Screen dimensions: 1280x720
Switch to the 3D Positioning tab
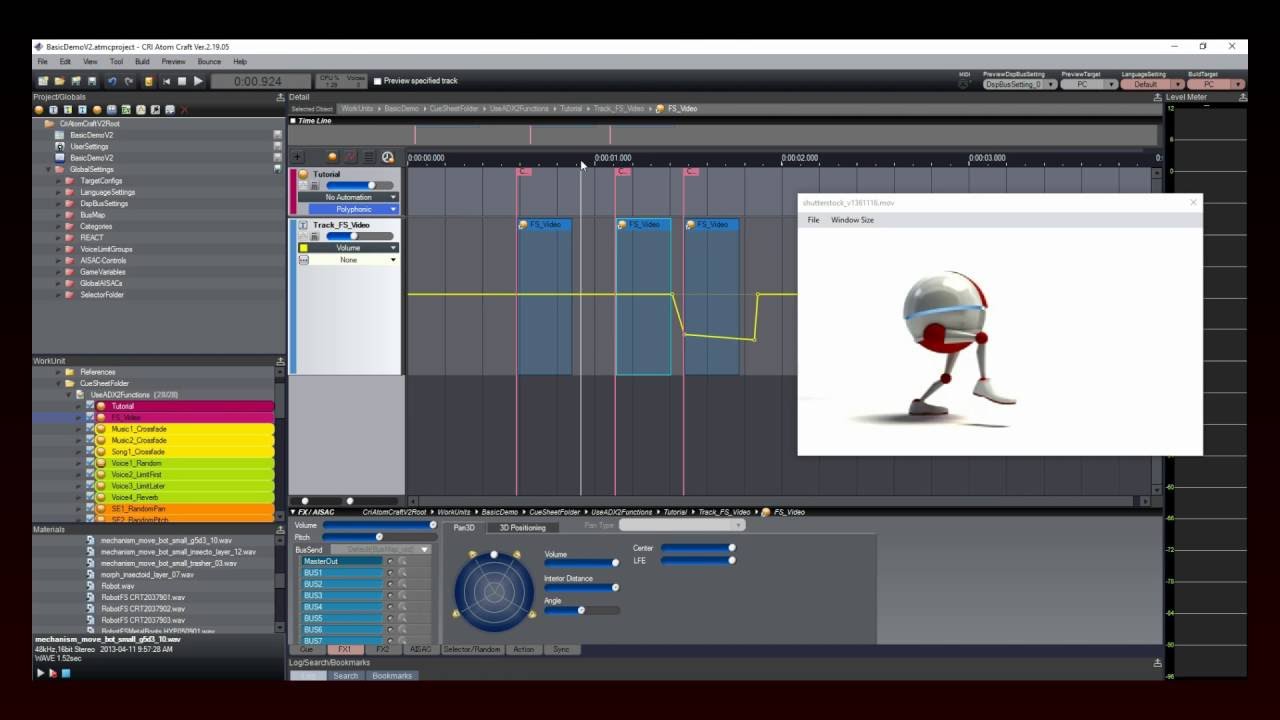(x=523, y=527)
